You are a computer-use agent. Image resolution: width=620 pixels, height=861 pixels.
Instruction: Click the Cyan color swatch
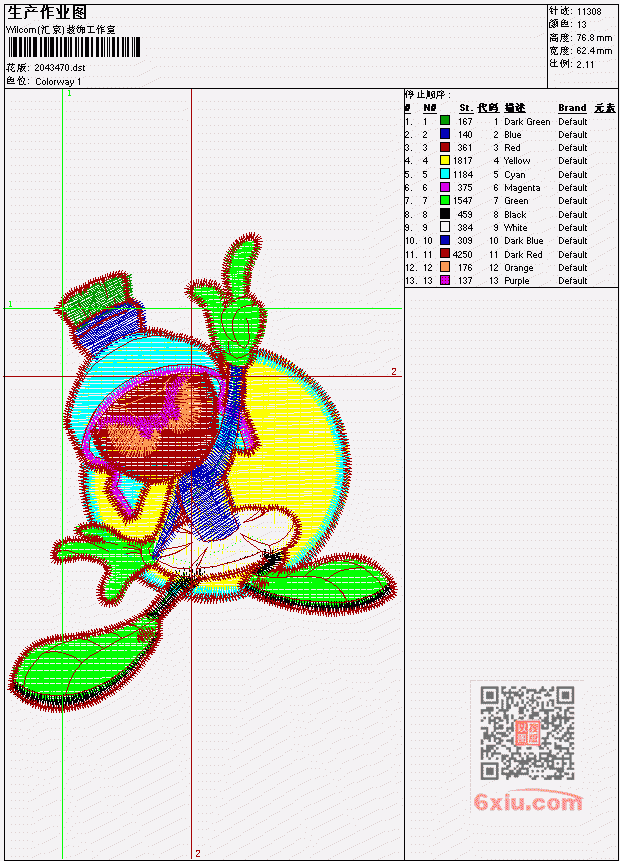445,174
